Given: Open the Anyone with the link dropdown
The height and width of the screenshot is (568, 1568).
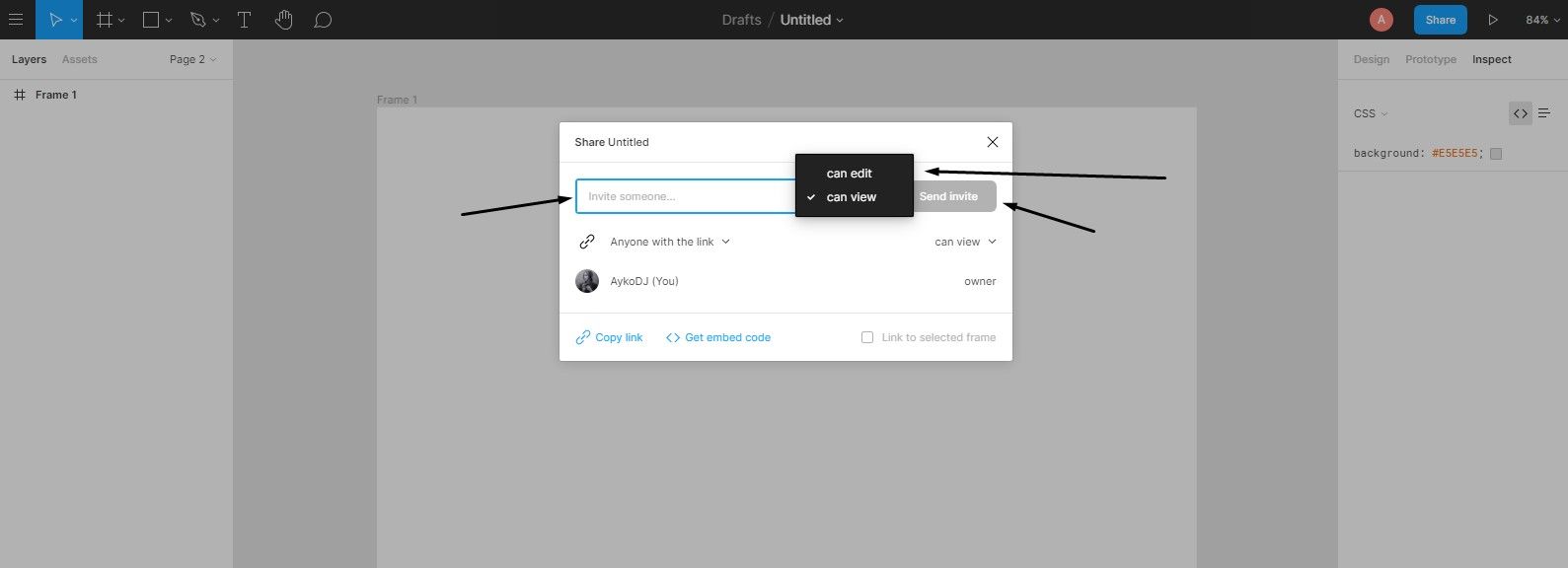Looking at the screenshot, I should (670, 242).
